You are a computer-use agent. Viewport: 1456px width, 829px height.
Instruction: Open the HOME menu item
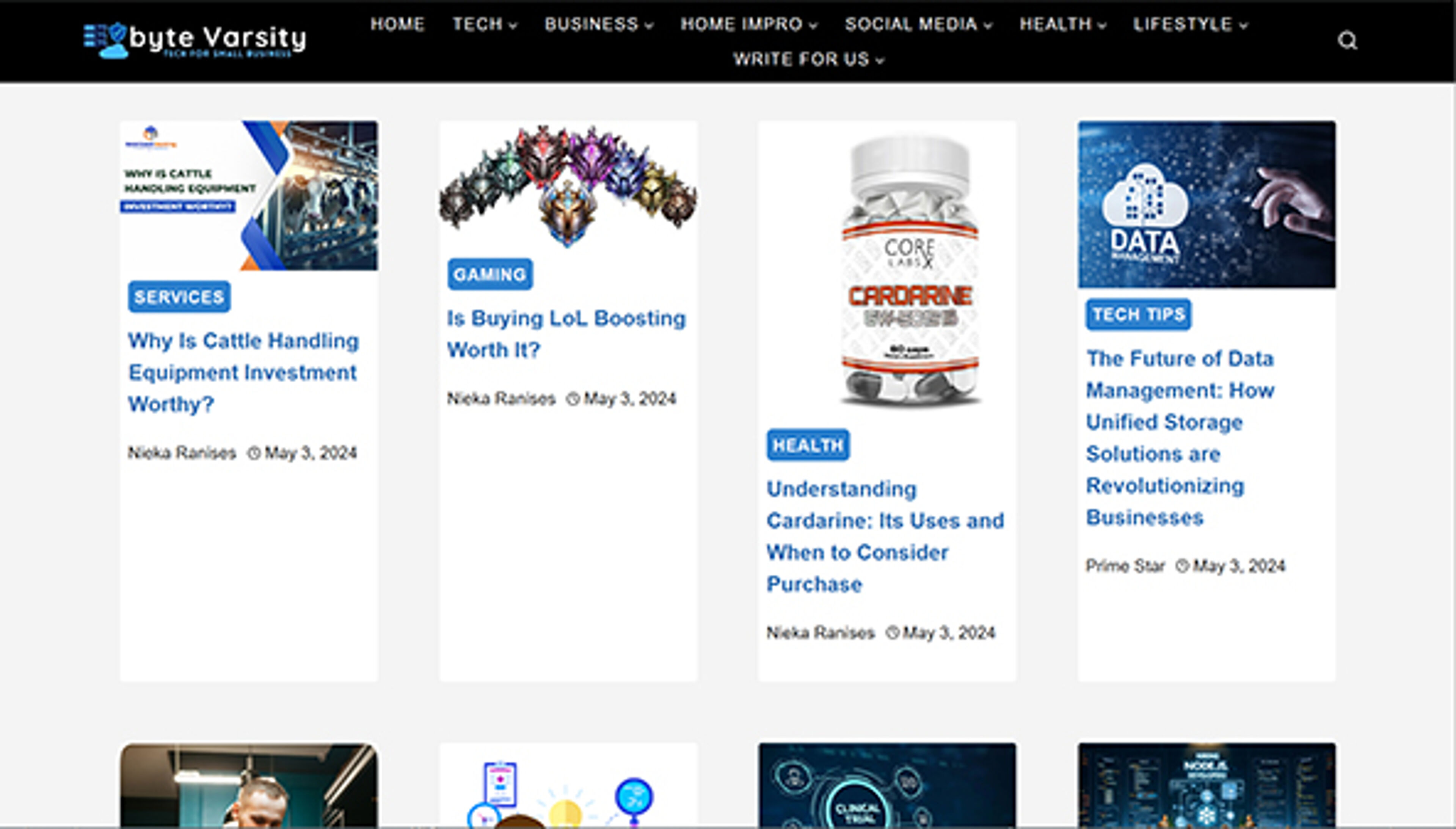[397, 24]
